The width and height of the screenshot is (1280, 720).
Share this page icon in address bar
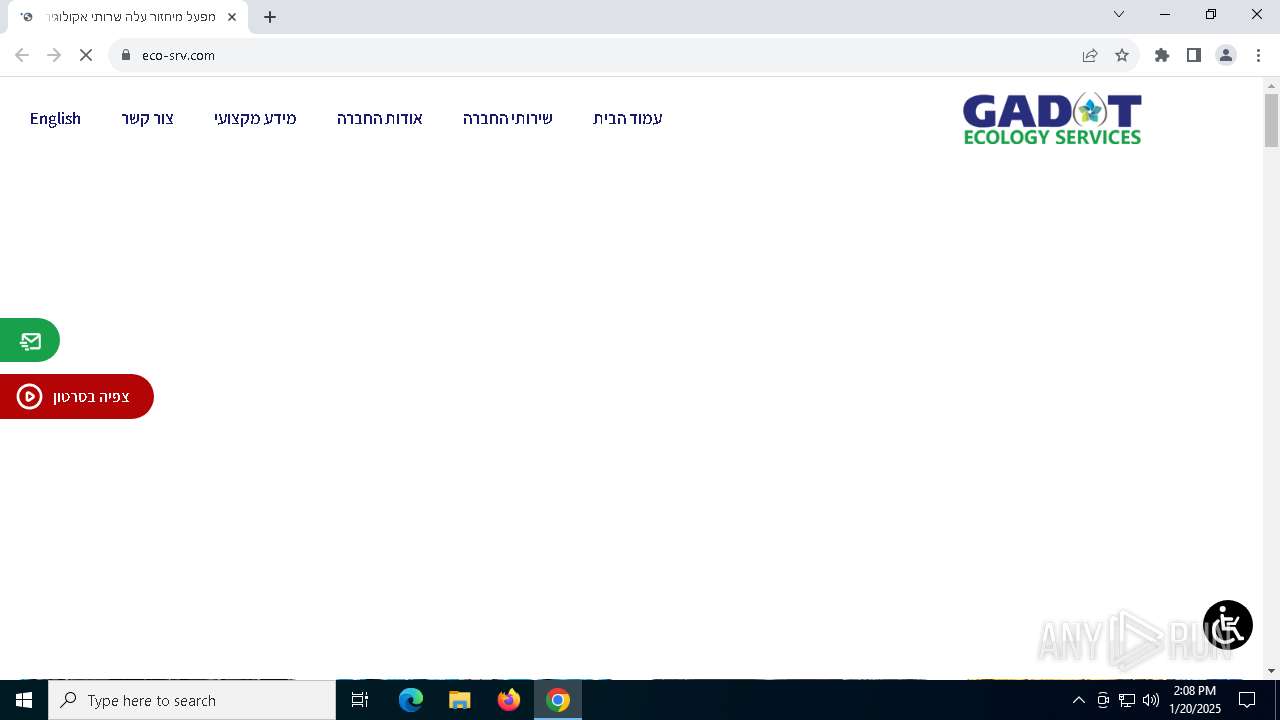click(x=1090, y=55)
